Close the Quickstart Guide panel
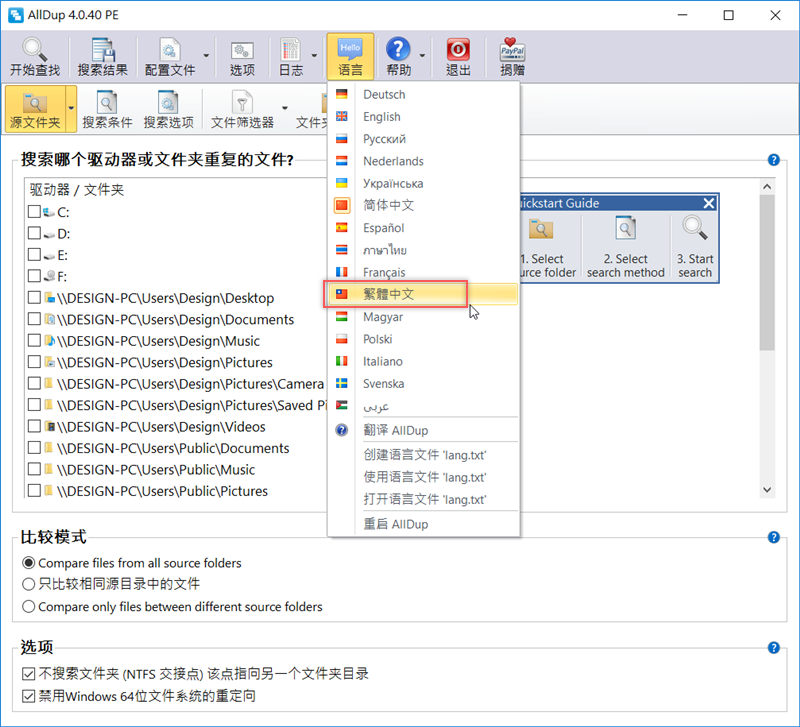The height and width of the screenshot is (727, 800). tap(708, 203)
